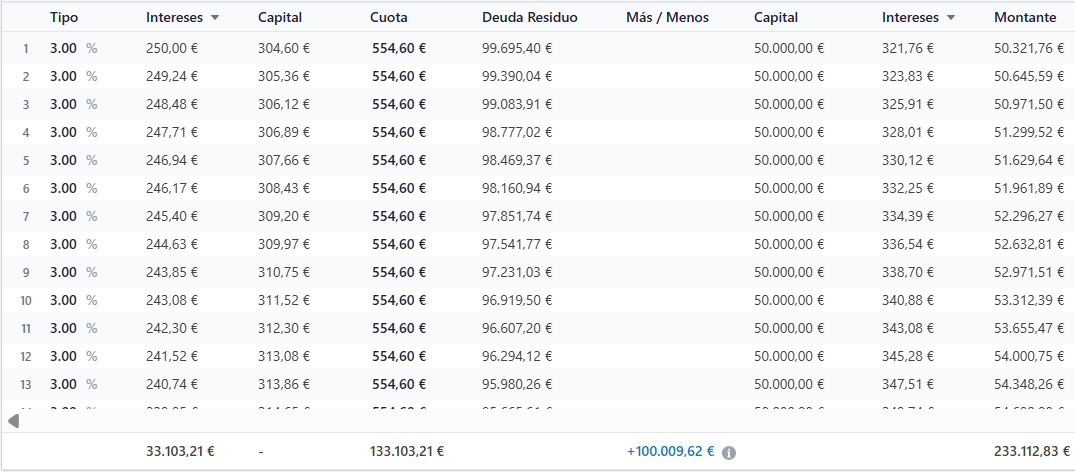Click interest value 336,54 €
The height and width of the screenshot is (472, 1075).
[908, 244]
